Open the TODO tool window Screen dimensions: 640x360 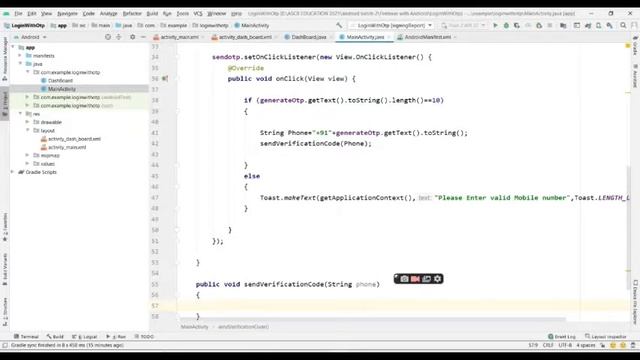point(144,337)
